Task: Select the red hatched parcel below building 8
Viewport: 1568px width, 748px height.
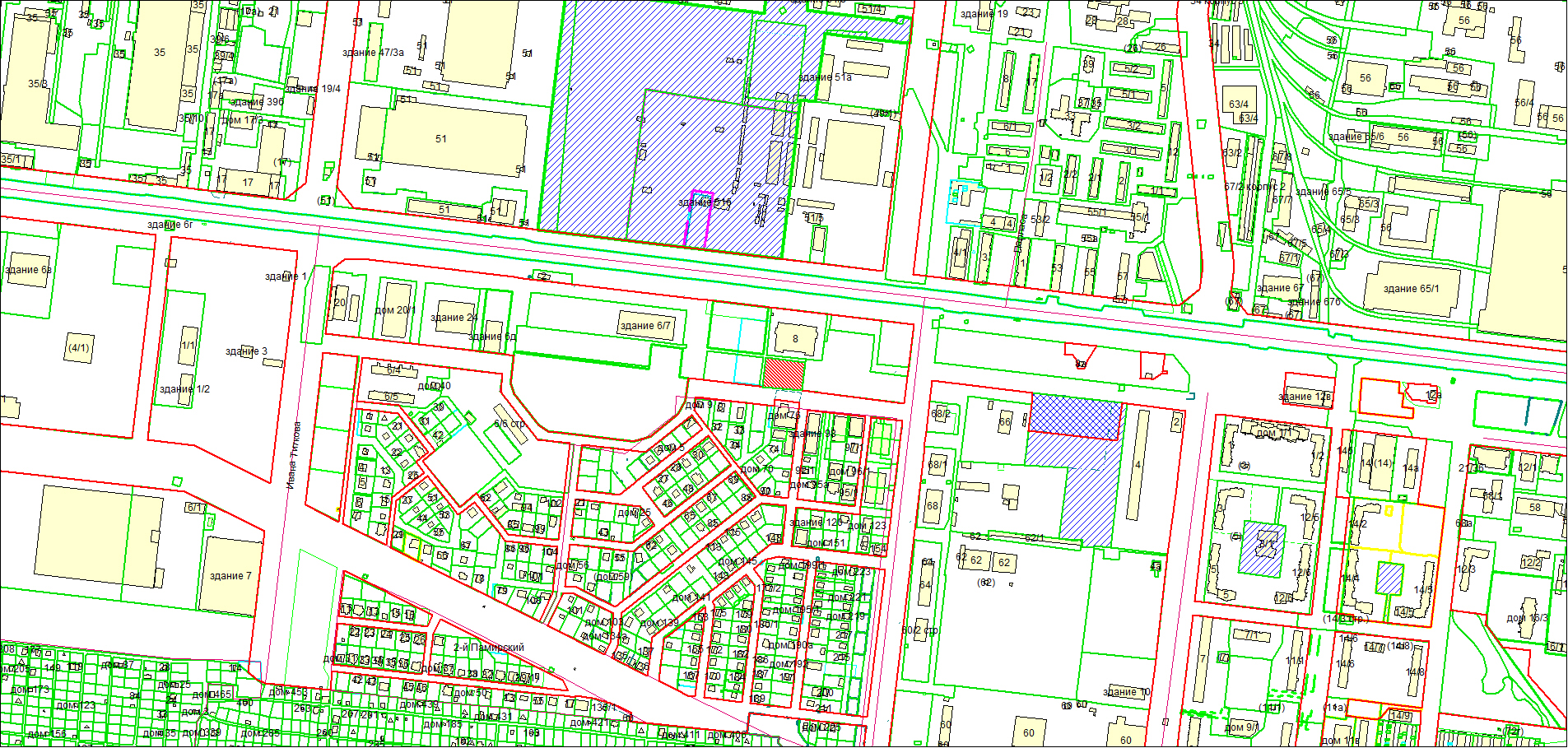Action: (x=784, y=374)
